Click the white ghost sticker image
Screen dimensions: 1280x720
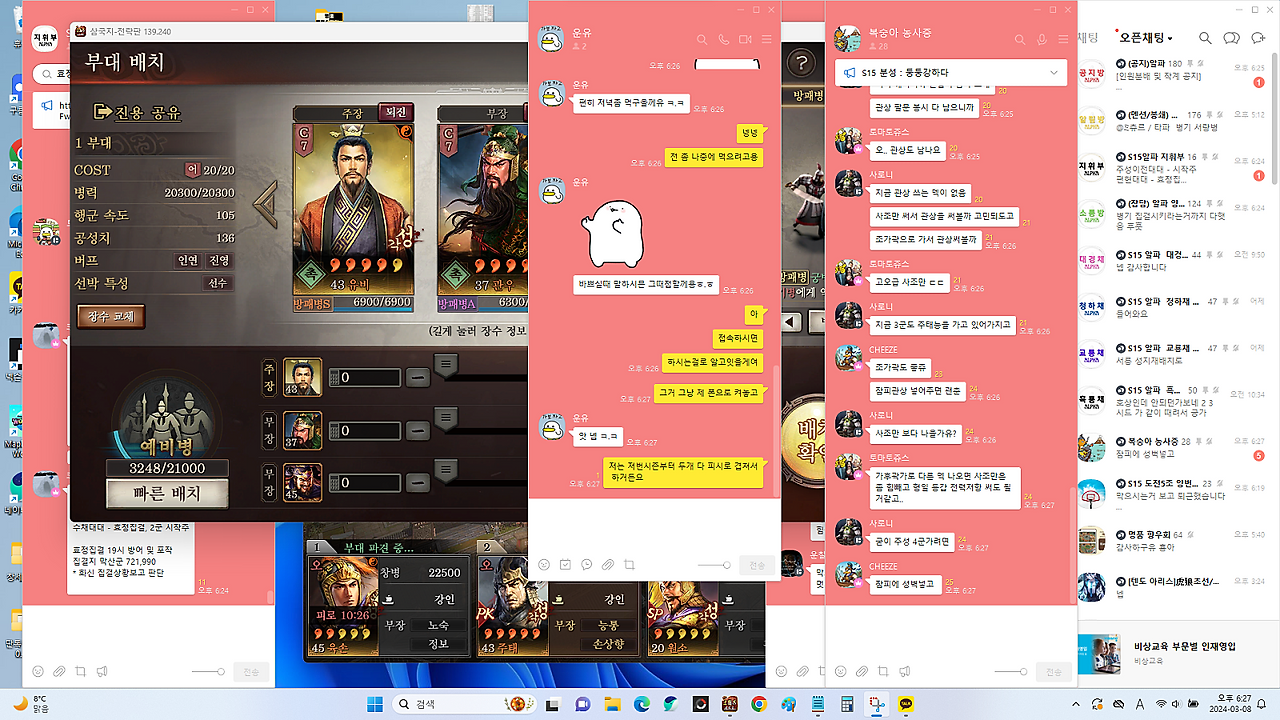pos(617,234)
